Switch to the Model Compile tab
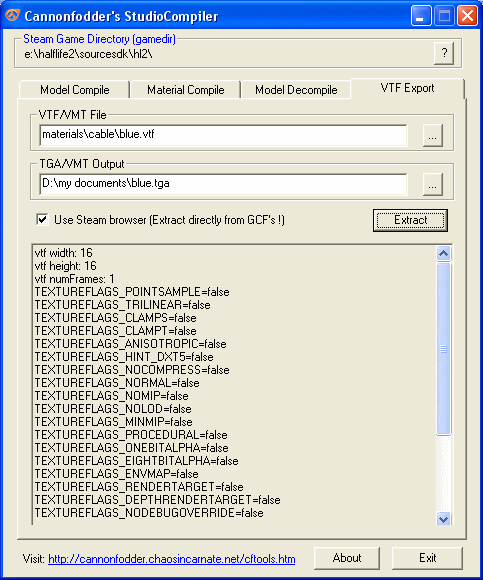The image size is (483, 580). coord(74,90)
